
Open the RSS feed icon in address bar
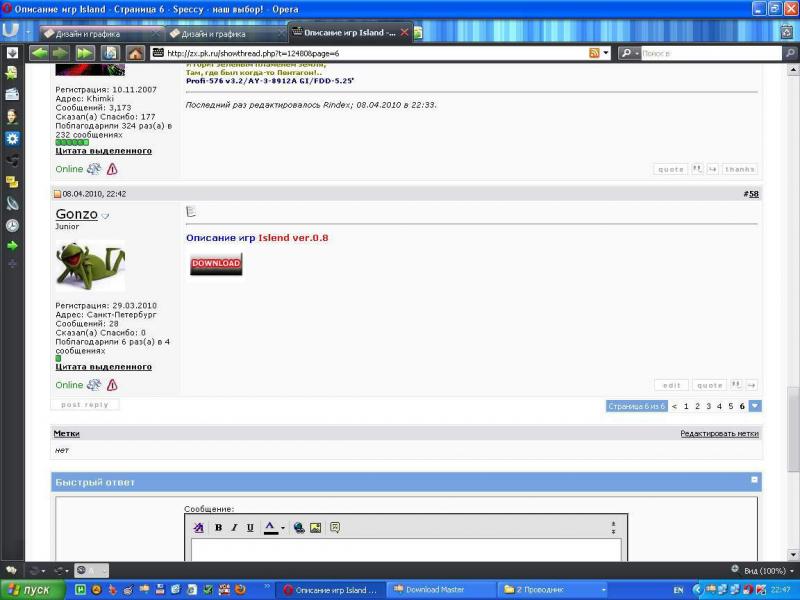pyautogui.click(x=595, y=53)
